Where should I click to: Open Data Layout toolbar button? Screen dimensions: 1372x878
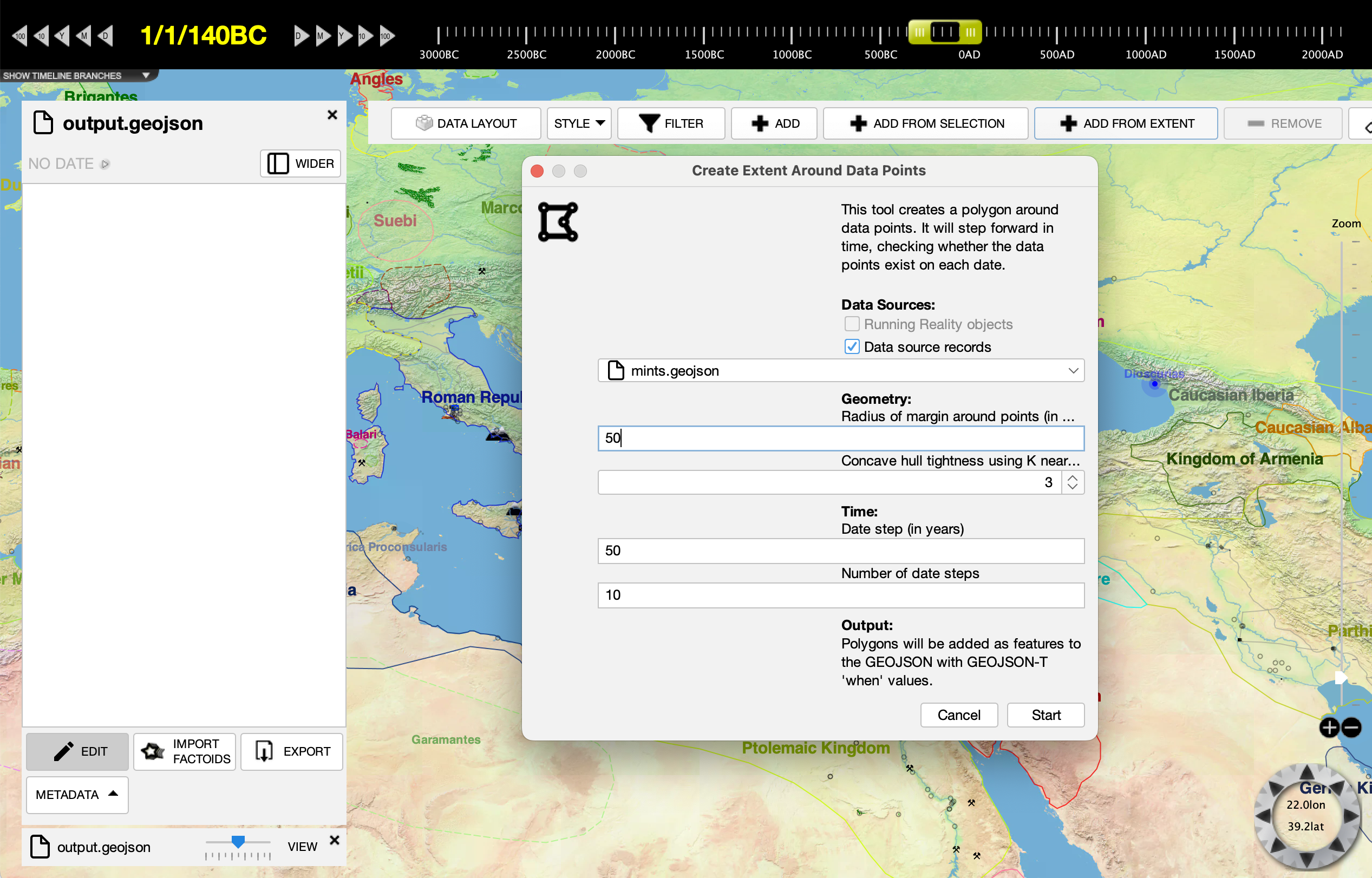pos(466,123)
